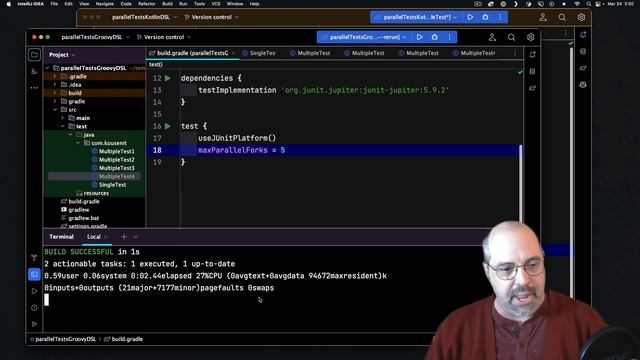The height and width of the screenshot is (360, 640).
Task: Debug the parallelTestsGro configuration in front window
Action: [435, 37]
